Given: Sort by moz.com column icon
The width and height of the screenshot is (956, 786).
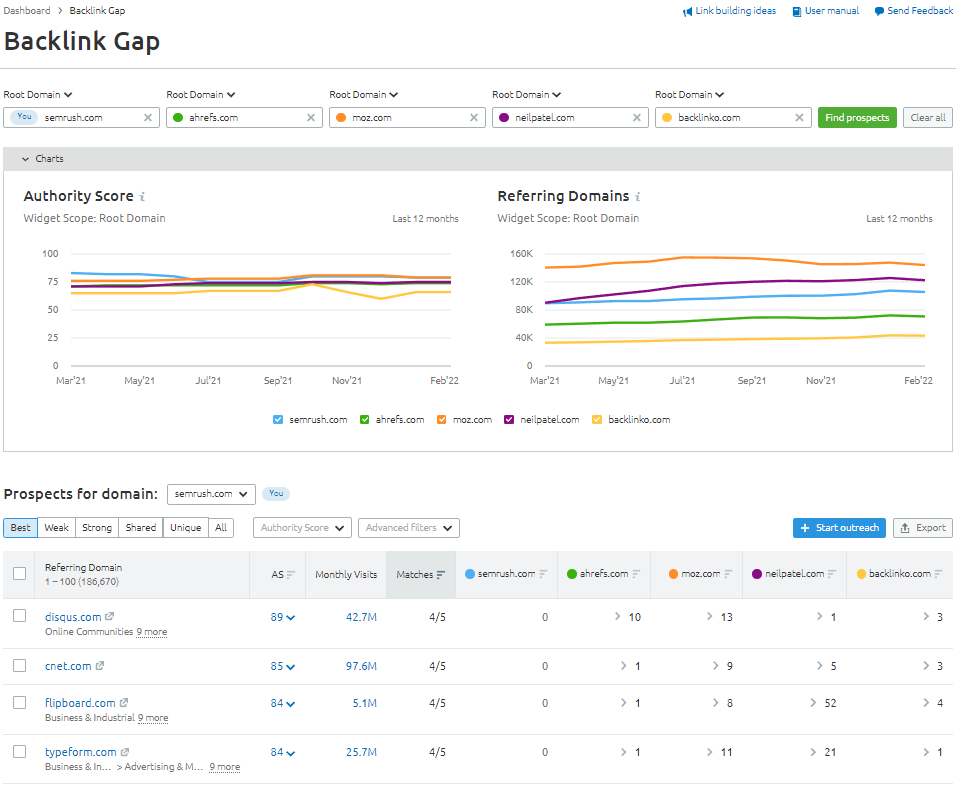Looking at the screenshot, I should (x=728, y=574).
